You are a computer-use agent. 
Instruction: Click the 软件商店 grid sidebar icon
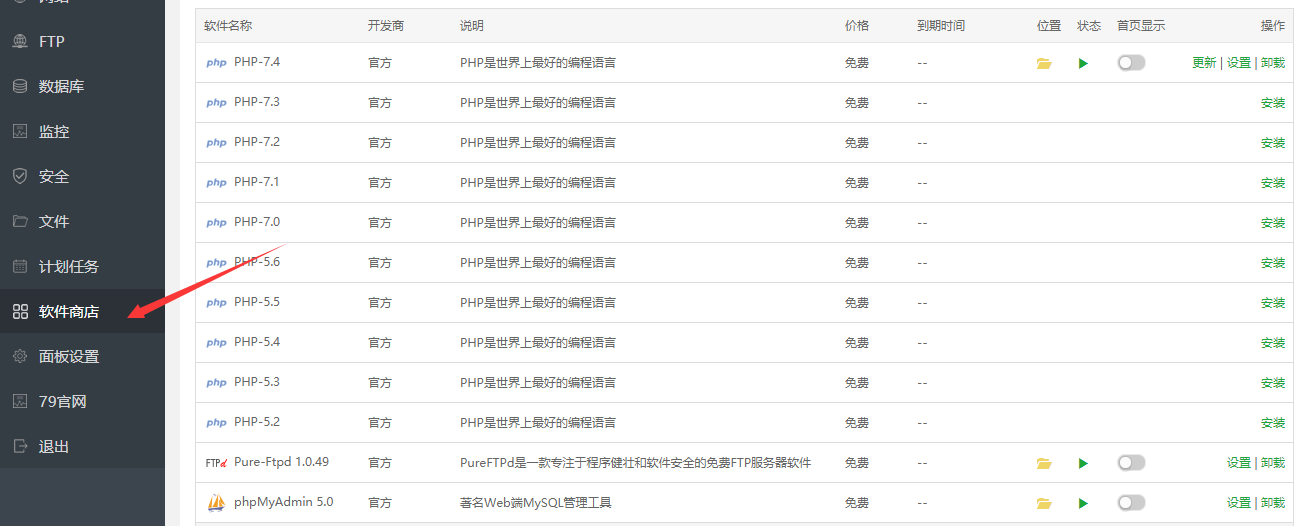20,311
